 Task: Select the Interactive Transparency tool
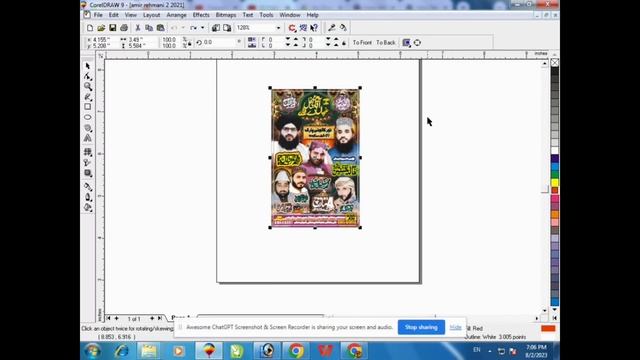click(x=88, y=162)
